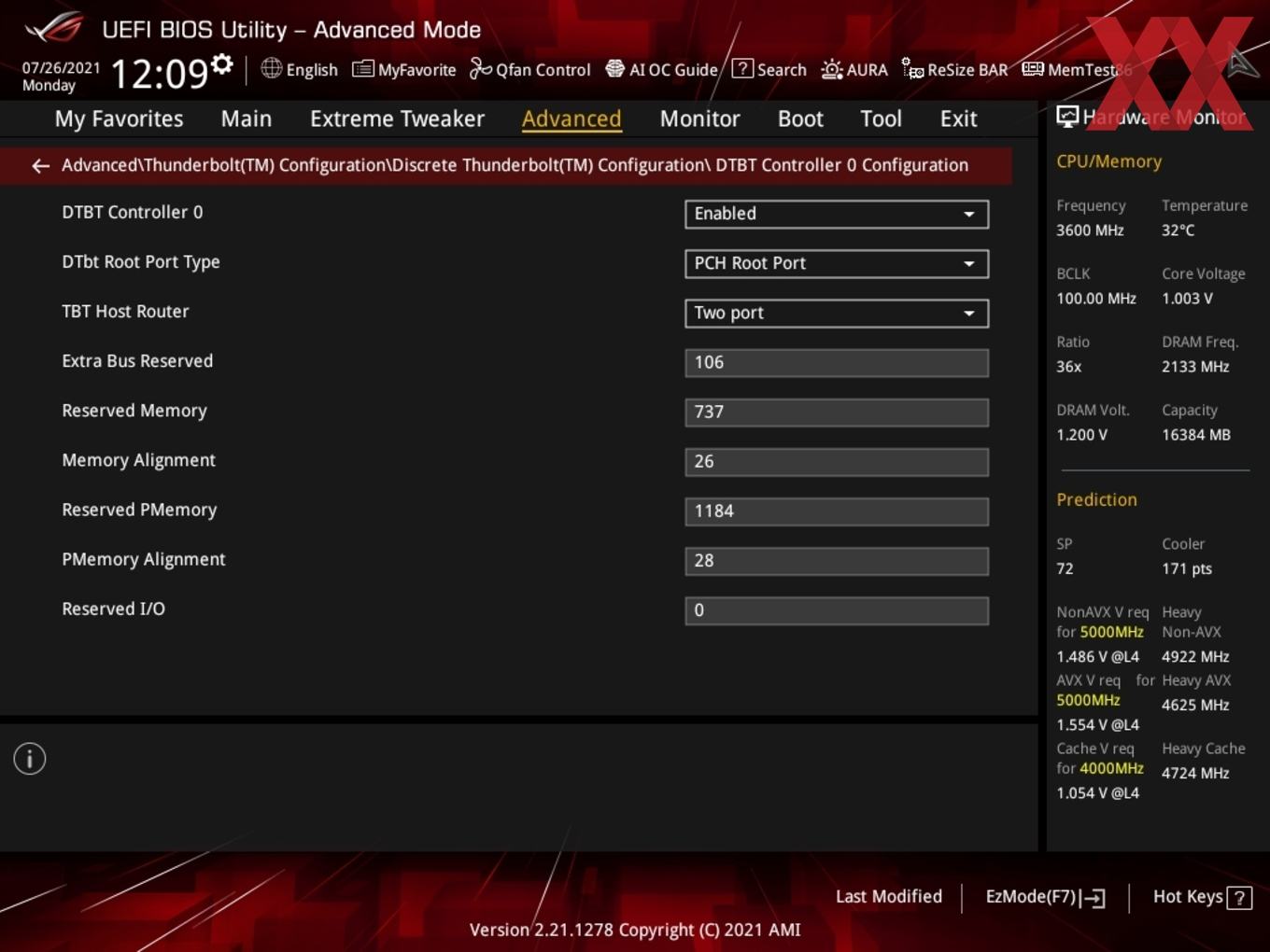Click the Memory Alignment input field
Screen dimensions: 1270x952
pyautogui.click(x=837, y=461)
